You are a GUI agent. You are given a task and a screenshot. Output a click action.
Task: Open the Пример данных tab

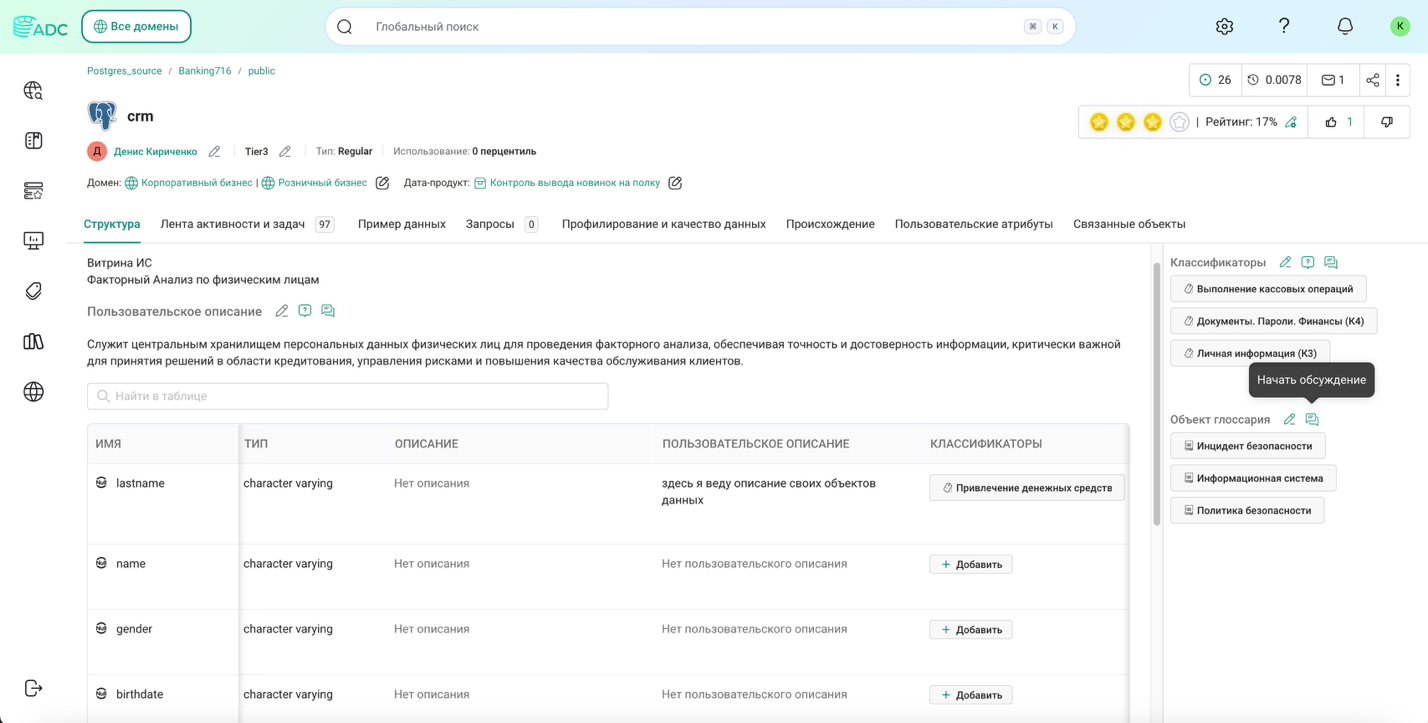[x=402, y=224]
